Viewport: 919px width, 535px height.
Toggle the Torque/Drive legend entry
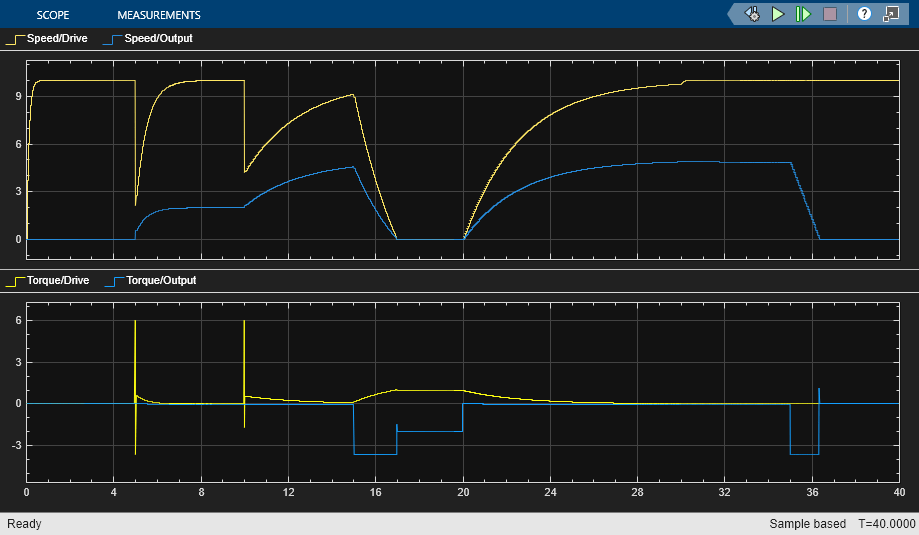tap(47, 281)
